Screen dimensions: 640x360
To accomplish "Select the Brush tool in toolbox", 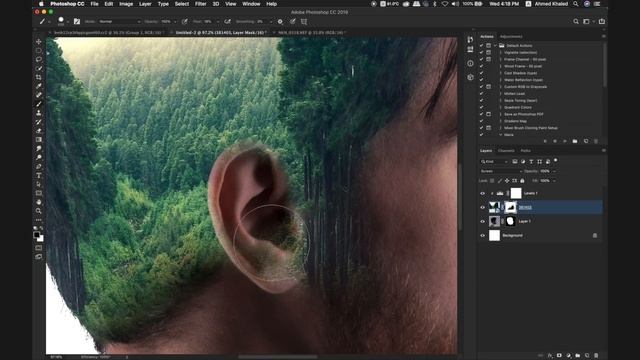I will click(x=39, y=104).
